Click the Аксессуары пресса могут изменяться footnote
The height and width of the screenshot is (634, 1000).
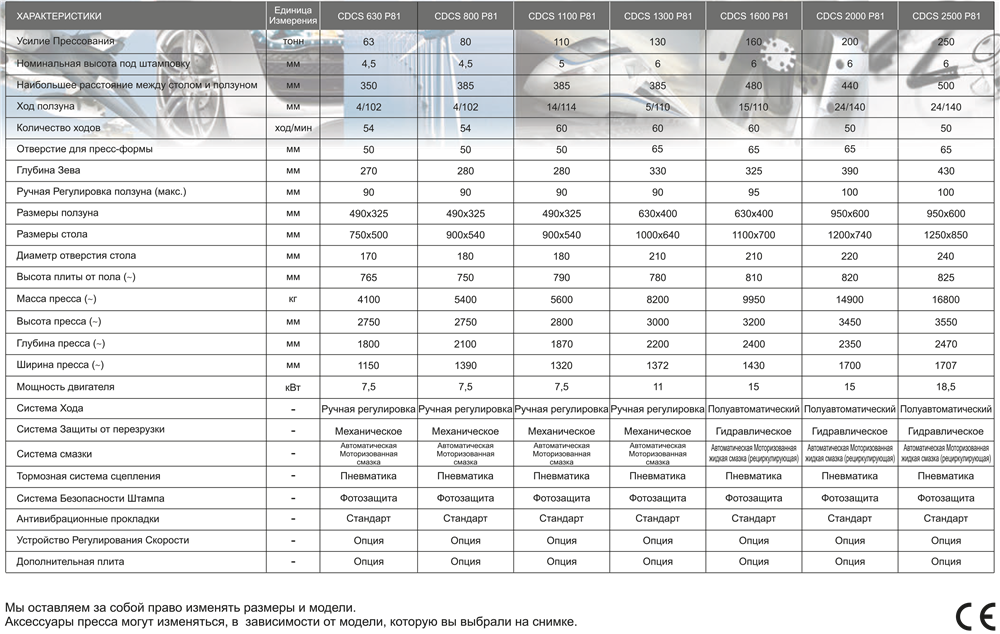coord(291,621)
